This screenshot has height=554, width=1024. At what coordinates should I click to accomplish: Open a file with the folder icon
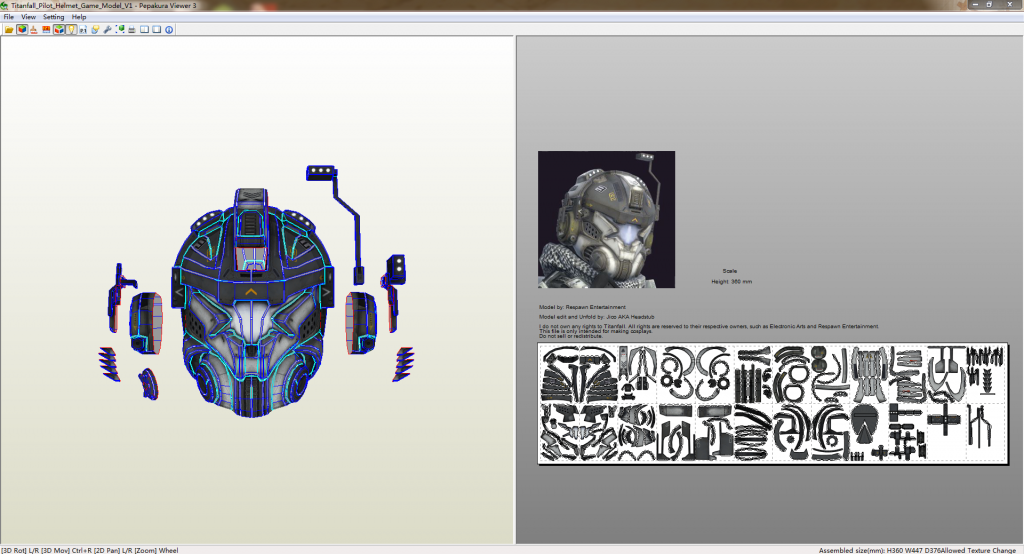tap(9, 29)
